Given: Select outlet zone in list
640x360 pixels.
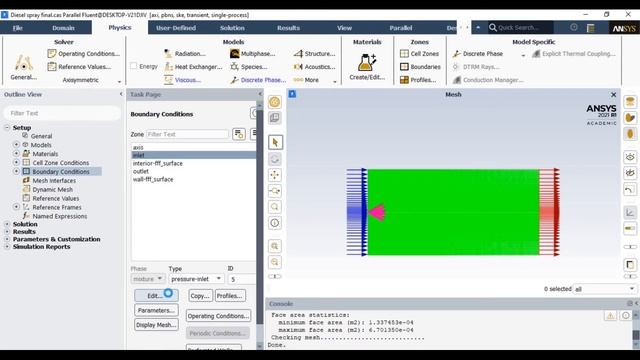Looking at the screenshot, I should pyautogui.click(x=193, y=171).
